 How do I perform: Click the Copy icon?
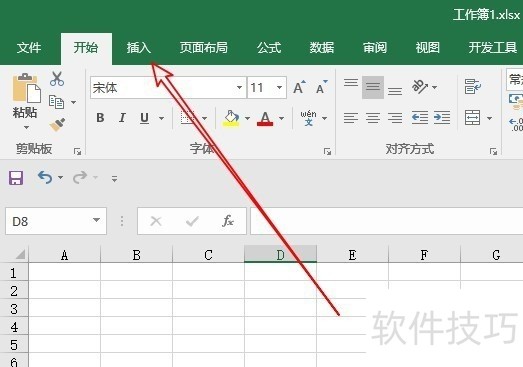coord(56,102)
